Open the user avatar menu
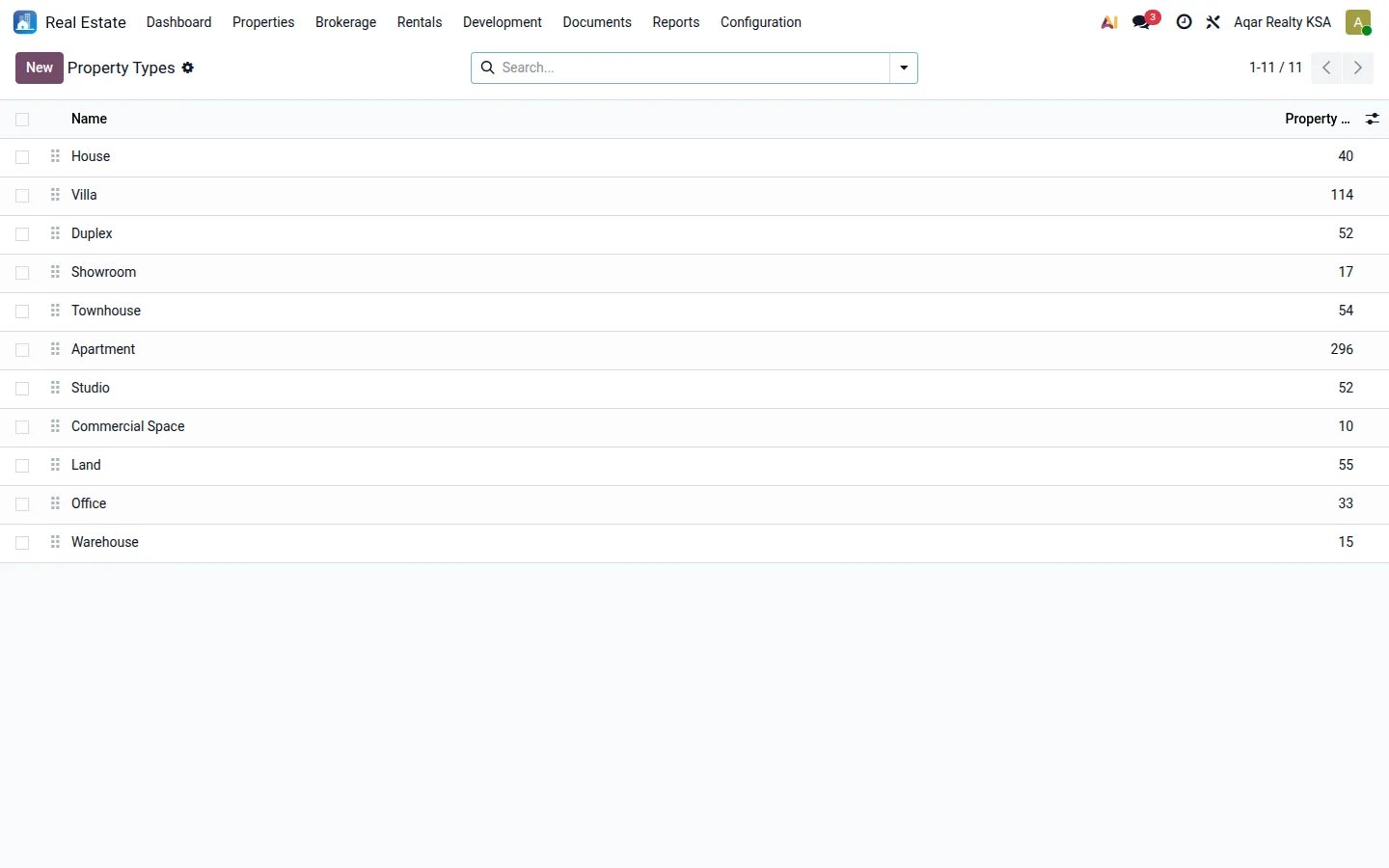Screen dimensions: 1389x868 (1358, 22)
